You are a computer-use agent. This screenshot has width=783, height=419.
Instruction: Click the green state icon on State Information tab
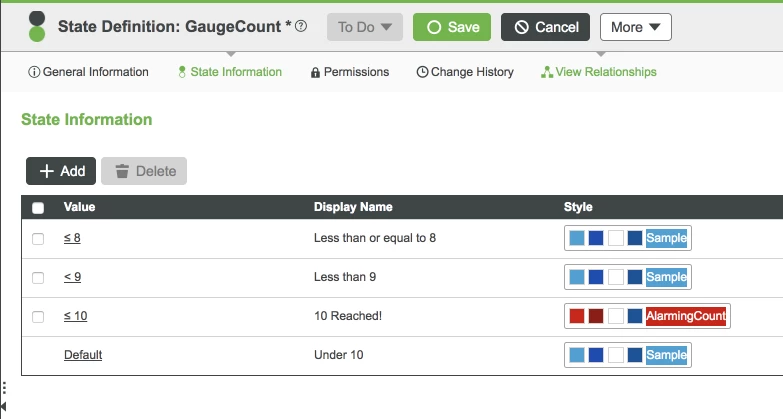[x=182, y=72]
